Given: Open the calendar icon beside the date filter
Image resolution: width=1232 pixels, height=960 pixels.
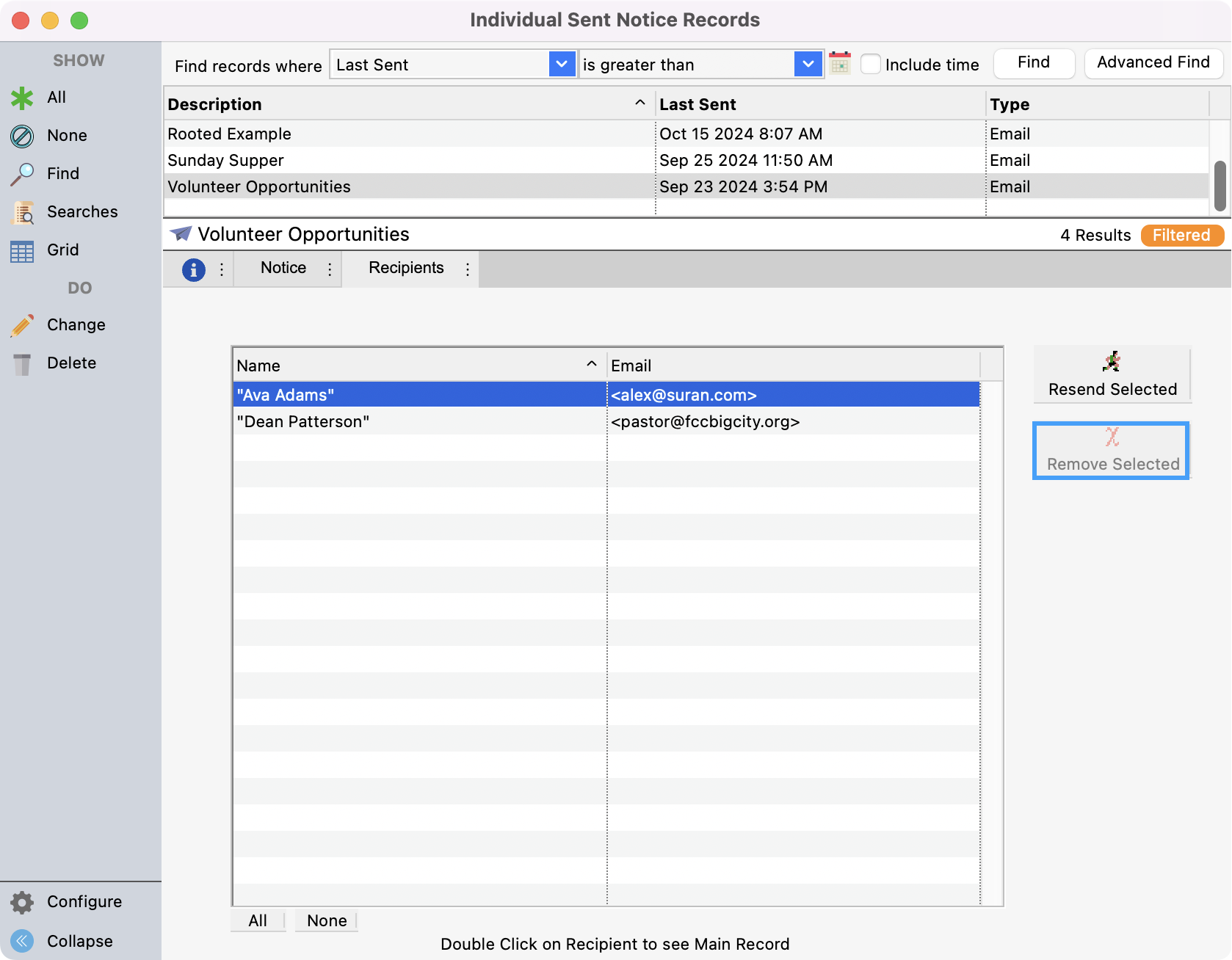Looking at the screenshot, I should [840, 64].
